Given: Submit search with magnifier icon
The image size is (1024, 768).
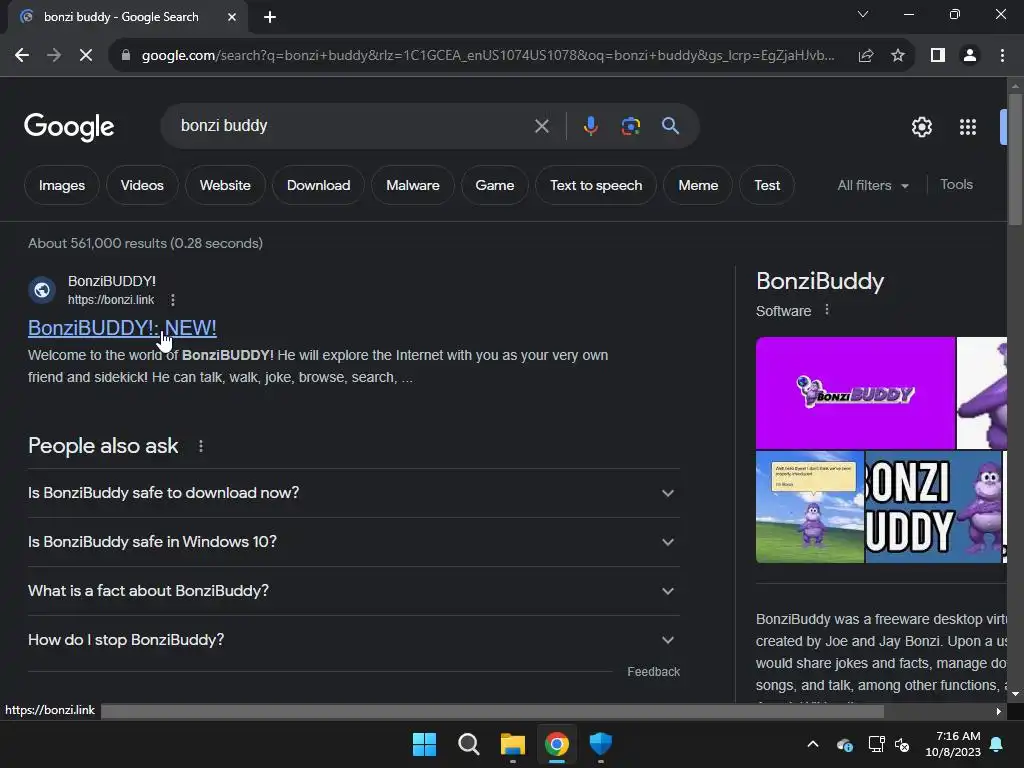Looking at the screenshot, I should pos(670,125).
